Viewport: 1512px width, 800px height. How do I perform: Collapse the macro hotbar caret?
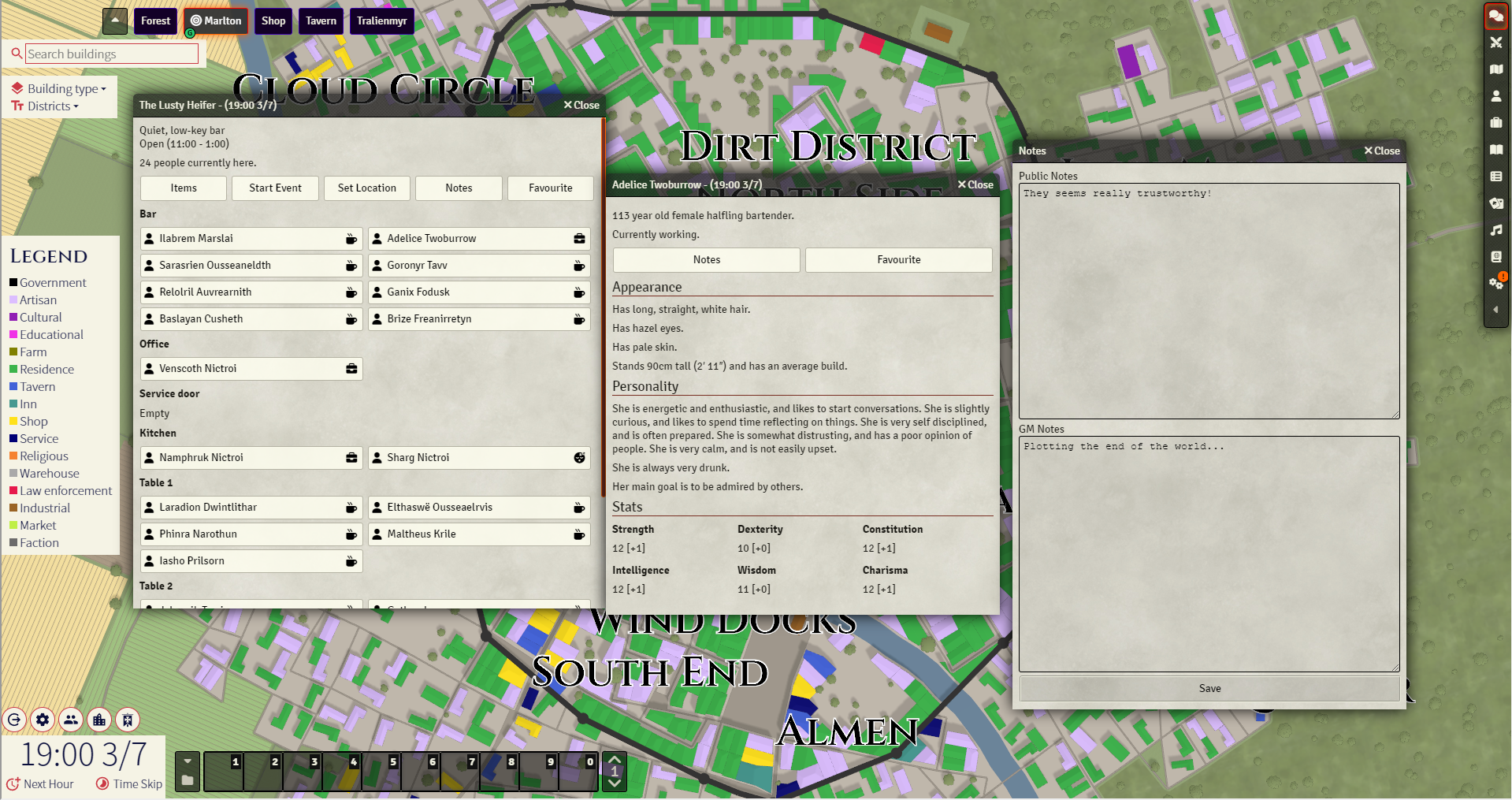[188, 761]
